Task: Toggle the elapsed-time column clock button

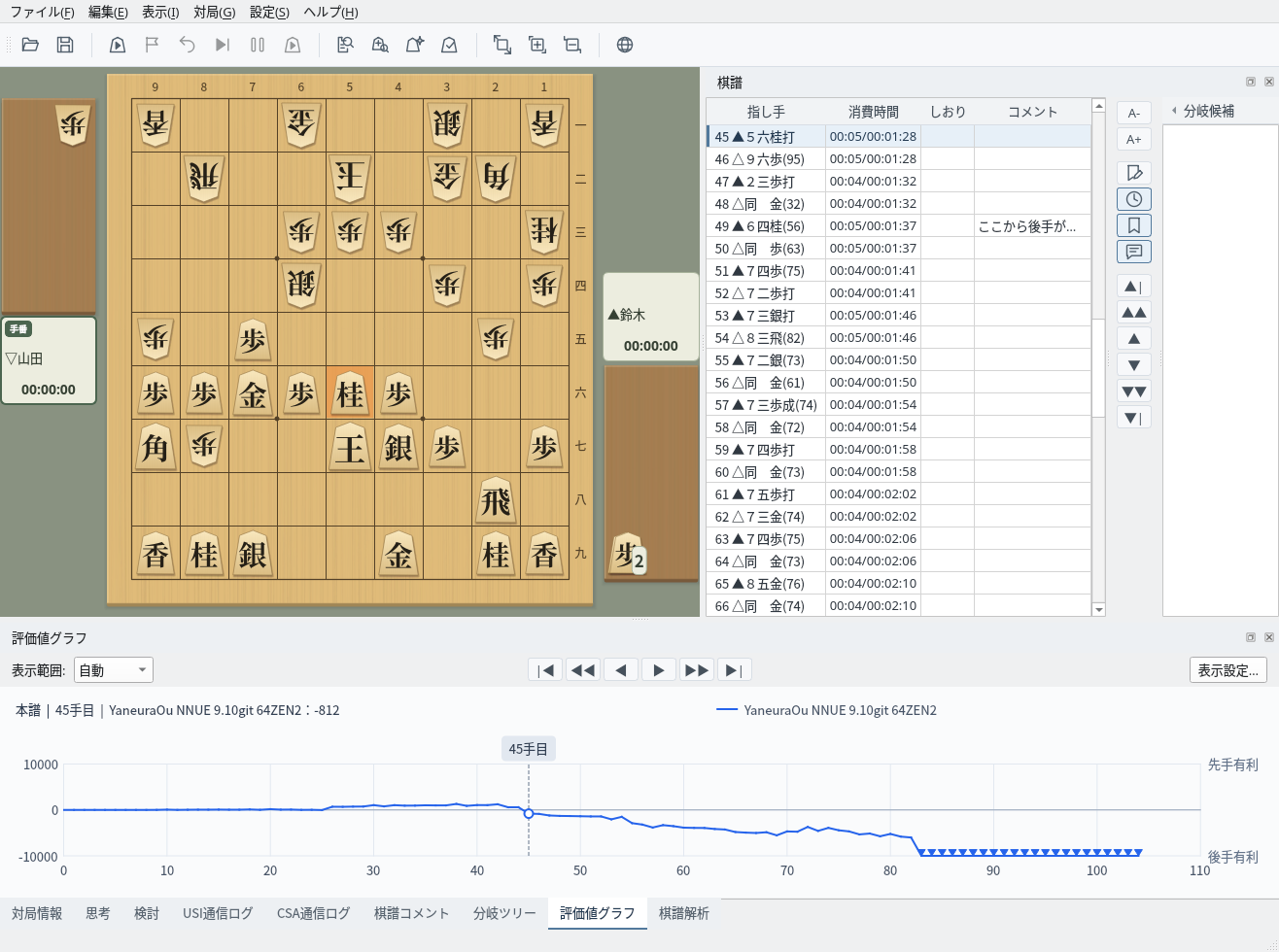Action: tap(1134, 199)
